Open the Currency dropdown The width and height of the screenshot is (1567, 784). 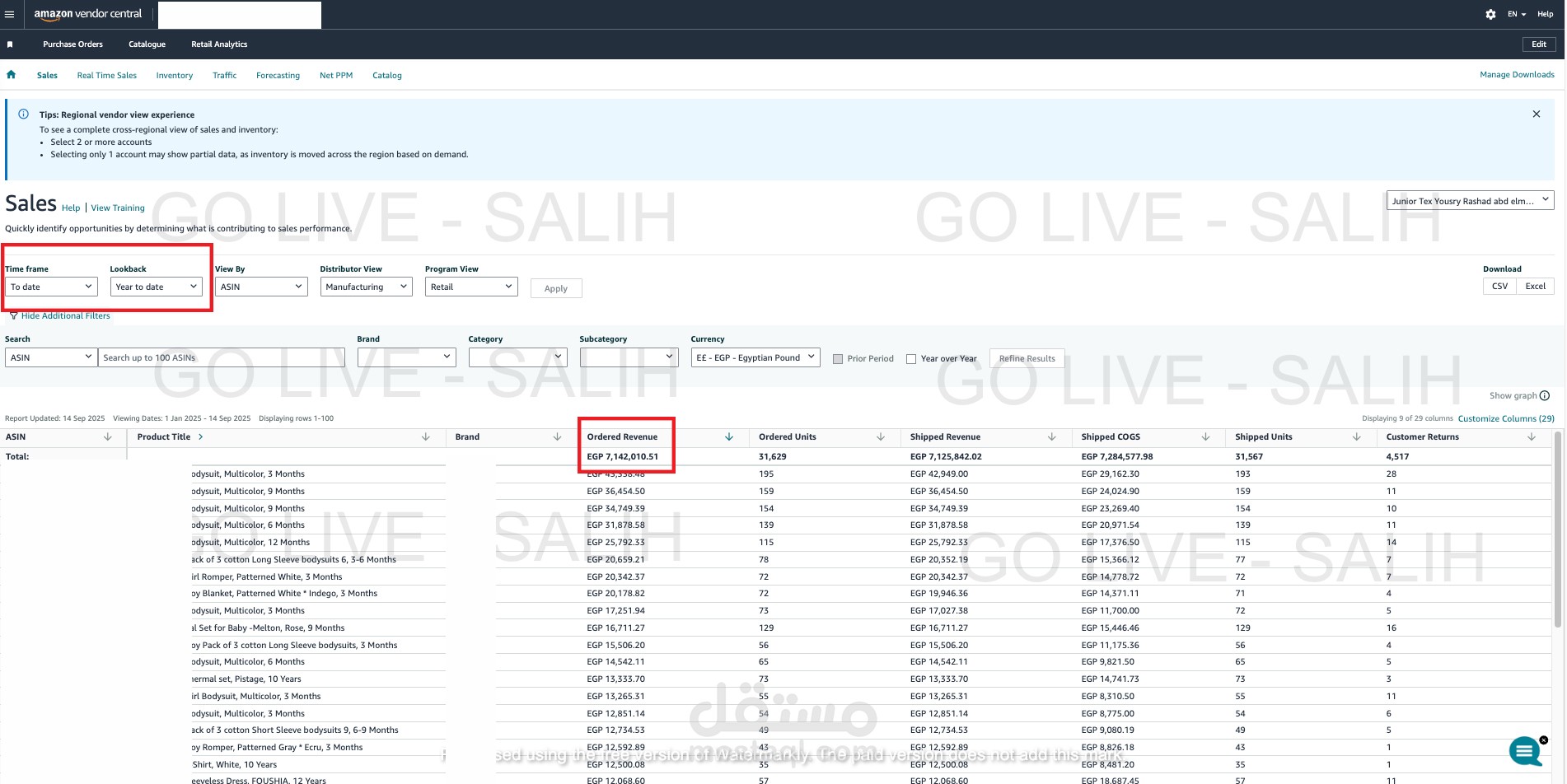pyautogui.click(x=755, y=357)
